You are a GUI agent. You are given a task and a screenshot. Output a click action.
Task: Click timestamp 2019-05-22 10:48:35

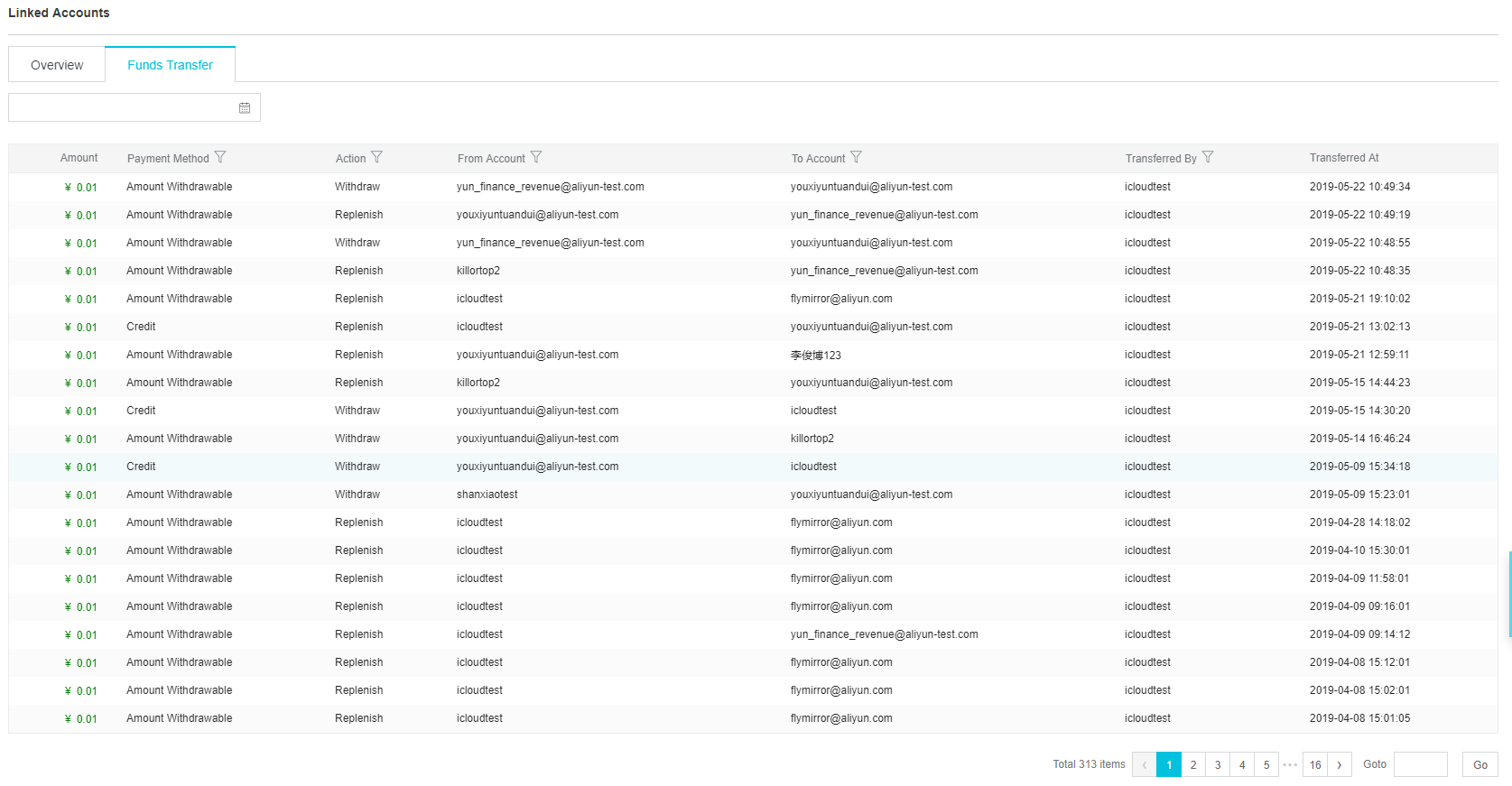click(1359, 271)
